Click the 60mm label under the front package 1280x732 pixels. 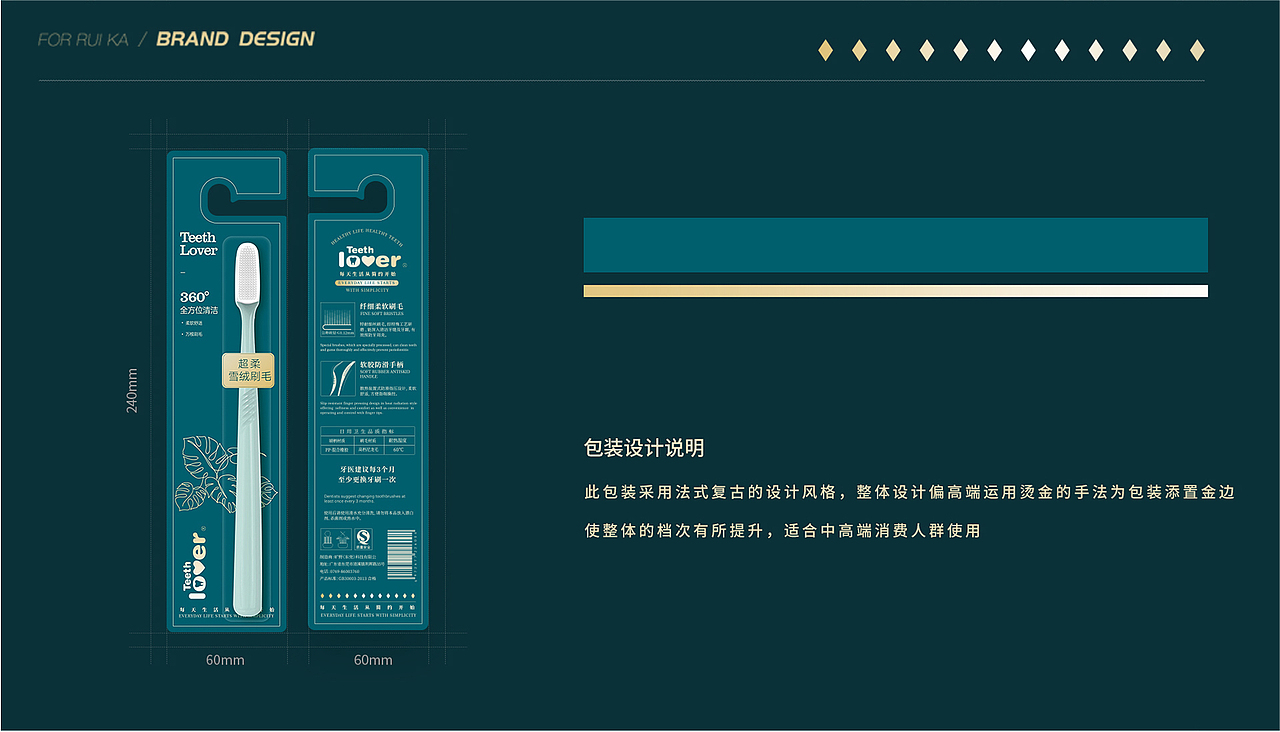tap(225, 660)
